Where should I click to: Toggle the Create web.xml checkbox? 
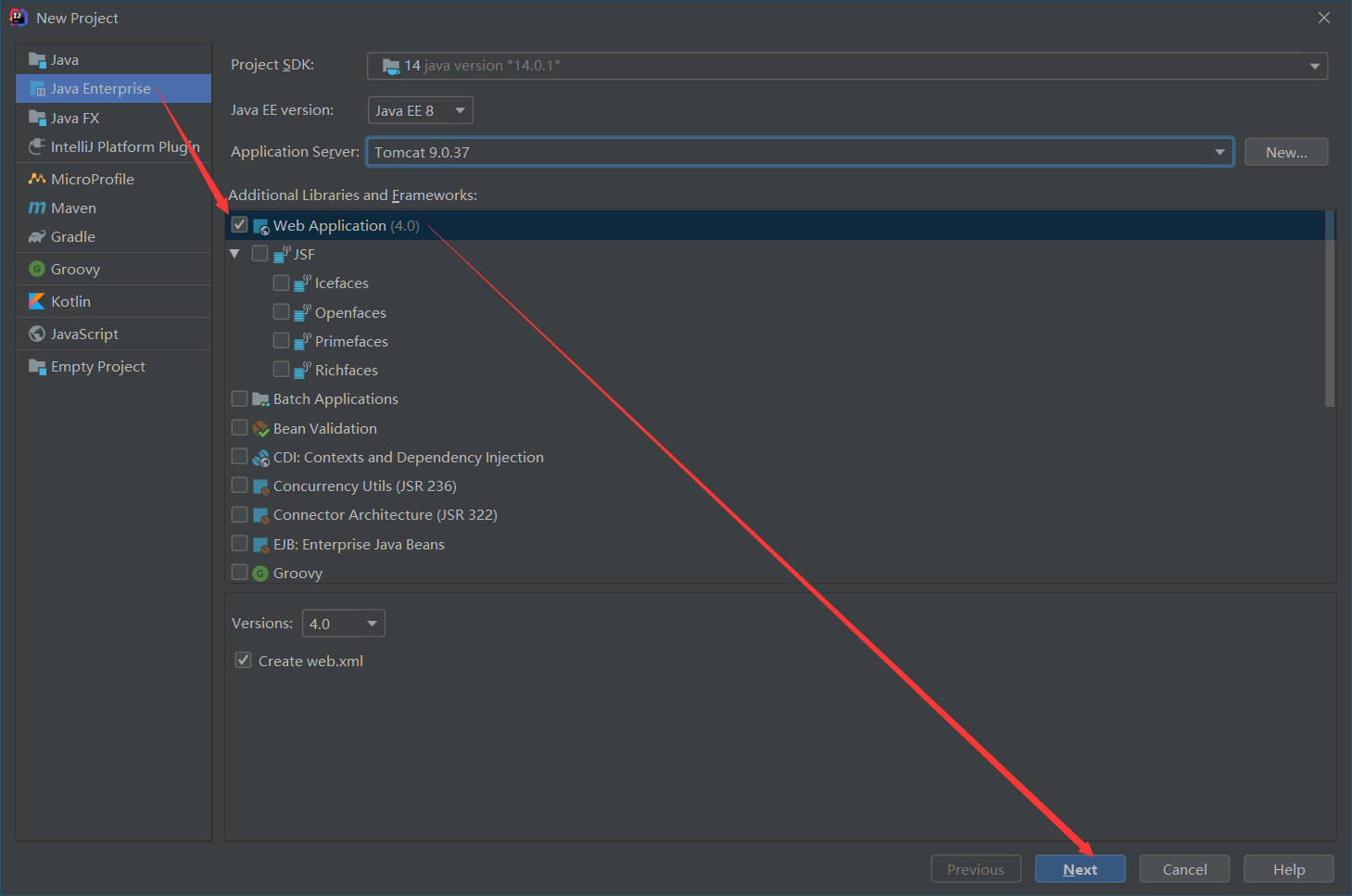(244, 661)
